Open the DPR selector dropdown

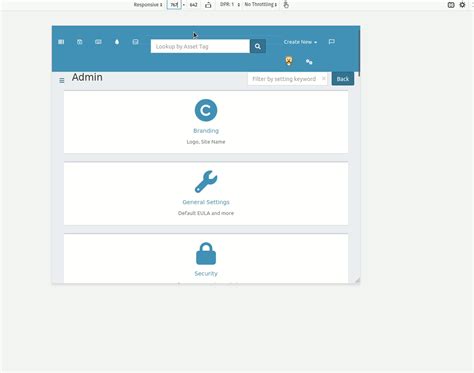tap(230, 5)
